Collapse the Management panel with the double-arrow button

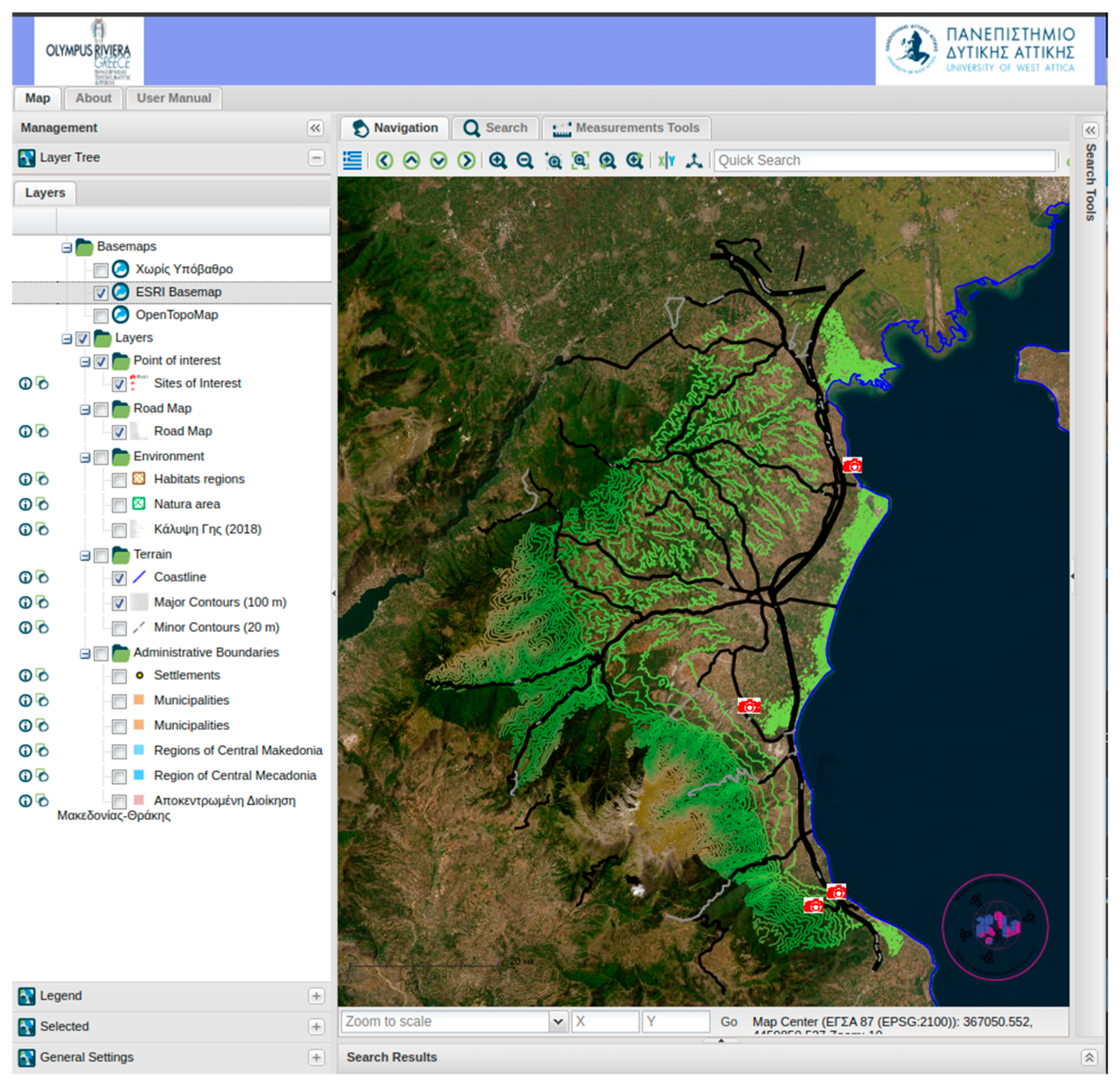tap(315, 128)
